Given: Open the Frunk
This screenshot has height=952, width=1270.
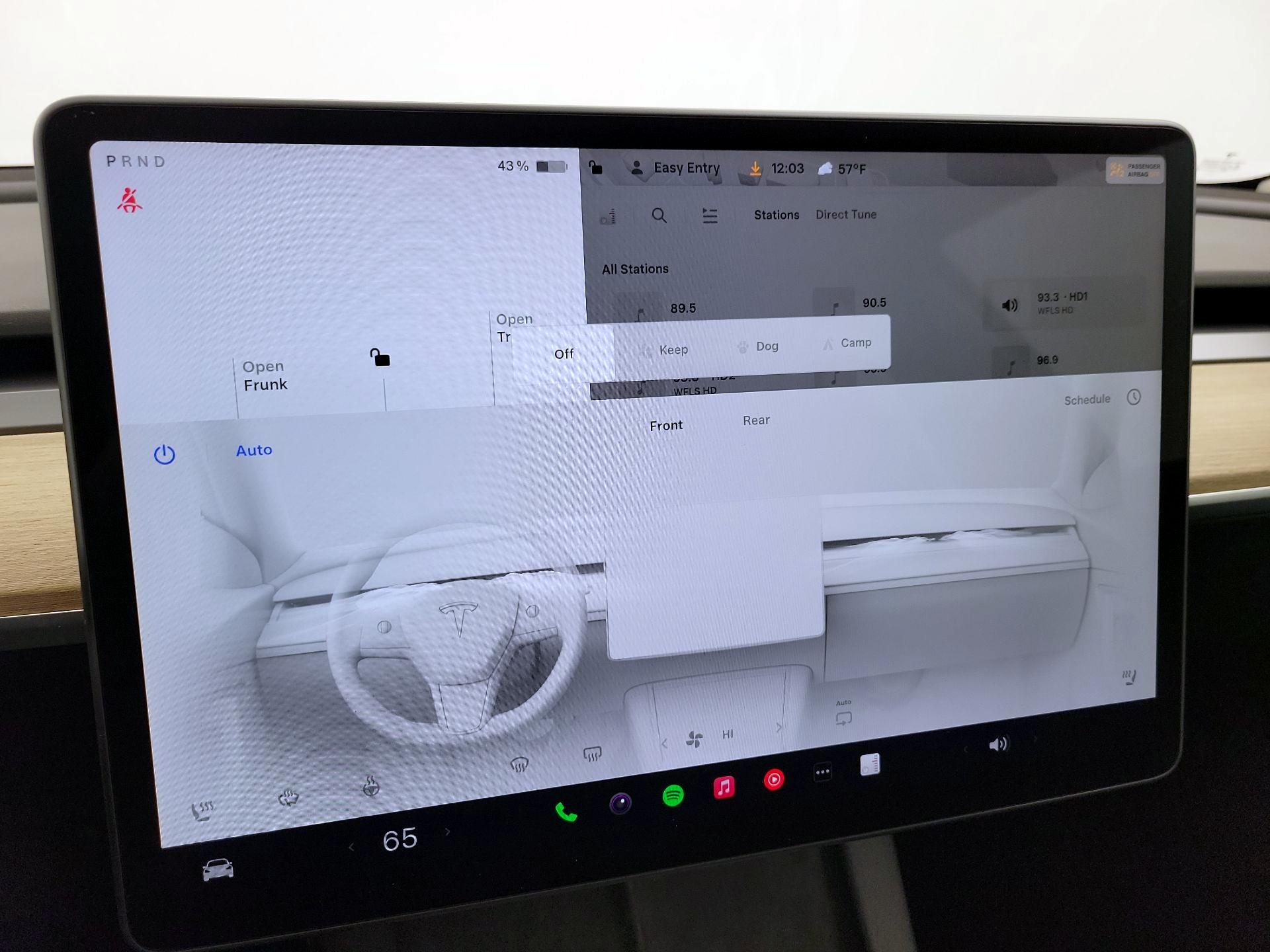Looking at the screenshot, I should (265, 376).
